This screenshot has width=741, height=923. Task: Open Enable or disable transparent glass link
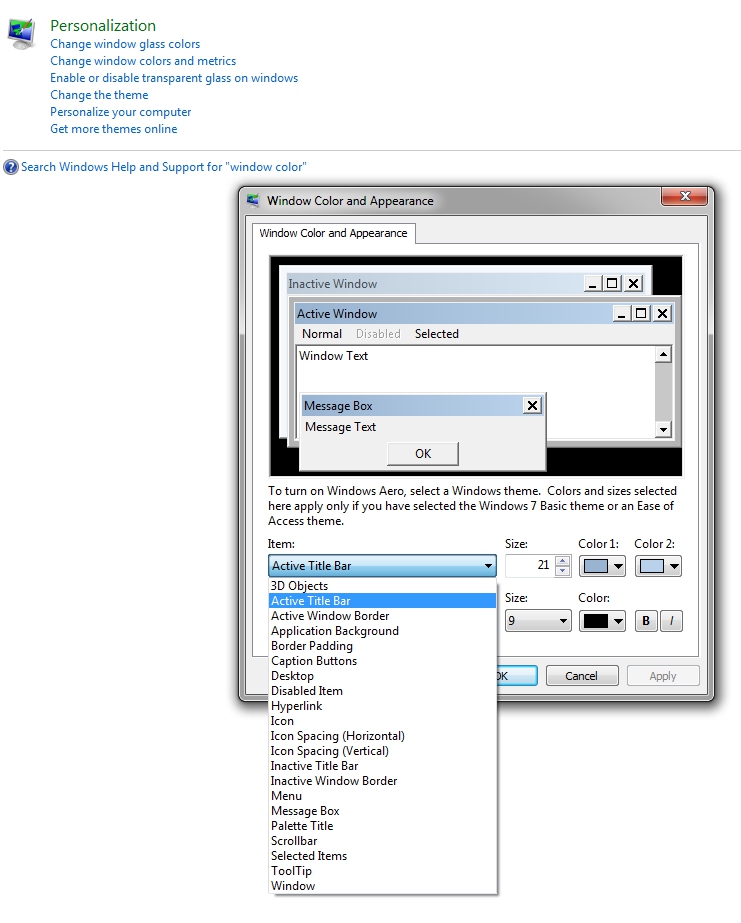174,78
